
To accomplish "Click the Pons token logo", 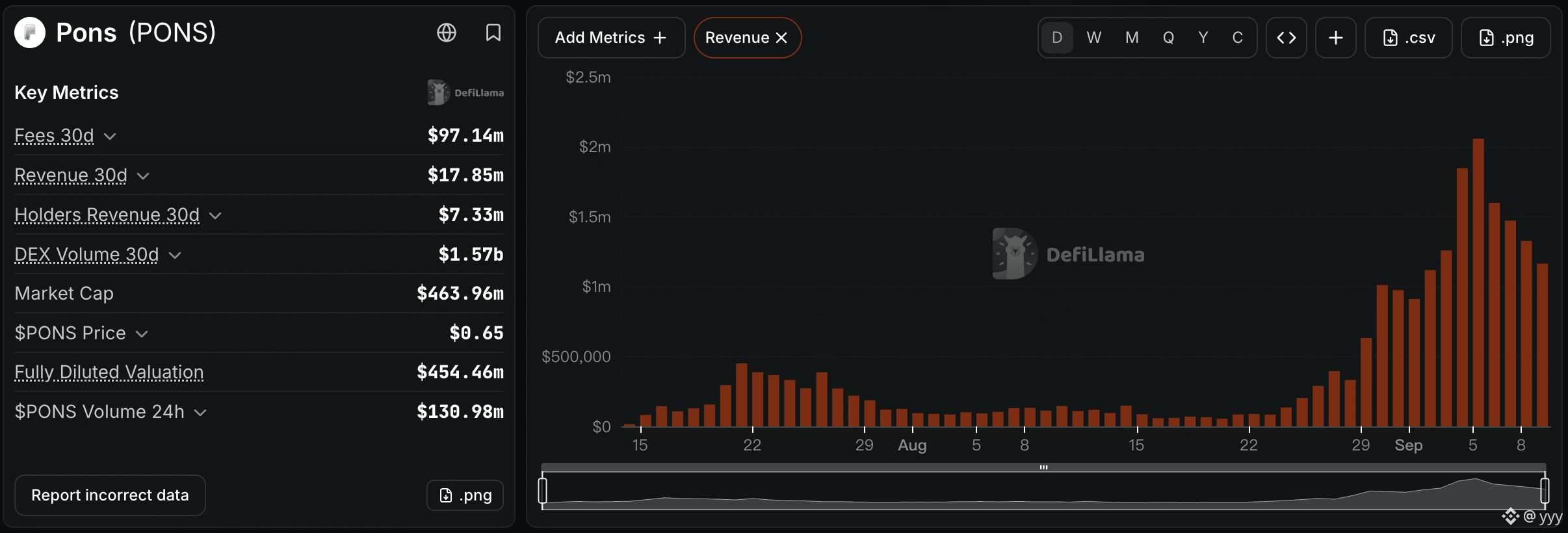I will tap(30, 32).
